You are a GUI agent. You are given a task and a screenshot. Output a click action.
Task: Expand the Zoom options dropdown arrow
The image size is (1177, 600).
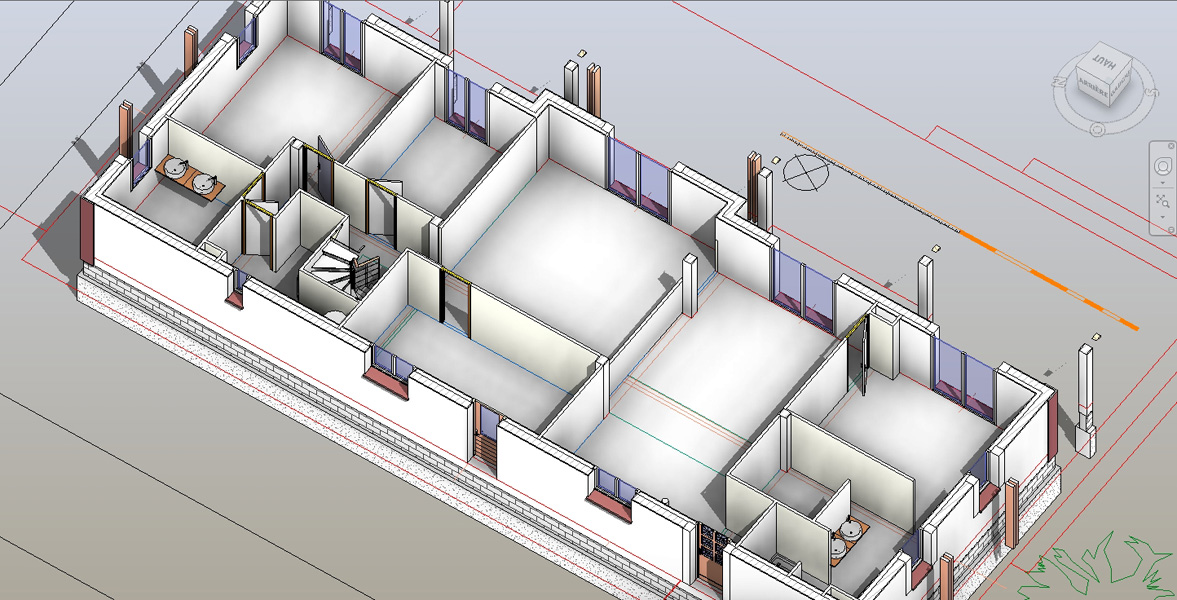1162,216
